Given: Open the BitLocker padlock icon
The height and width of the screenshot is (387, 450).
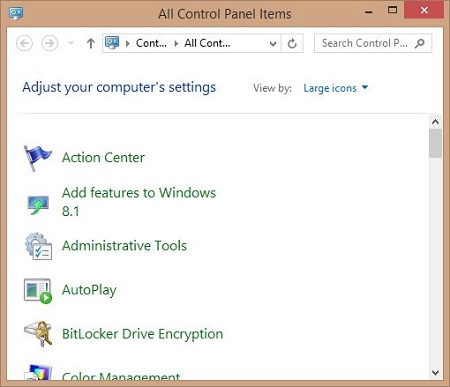Looking at the screenshot, I should (38, 334).
